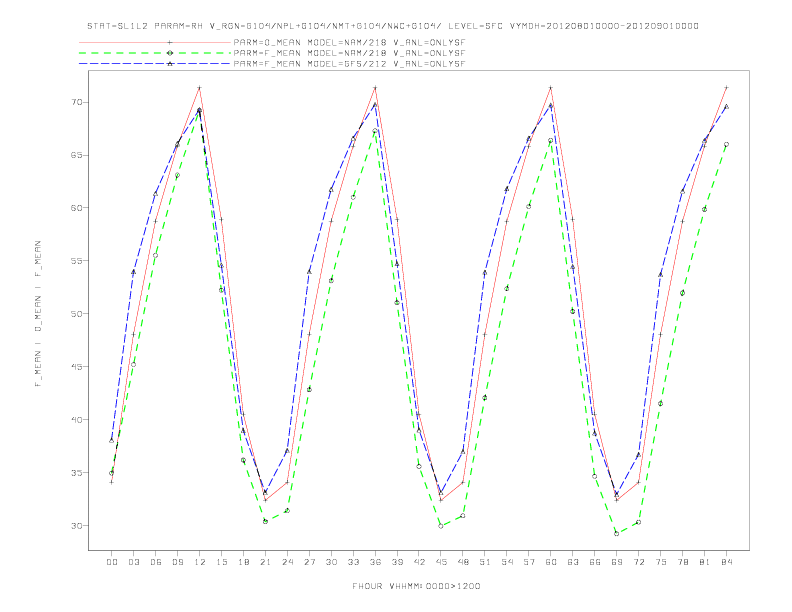
Task: Click the x-axis forecast hour label 72
Action: (638, 562)
